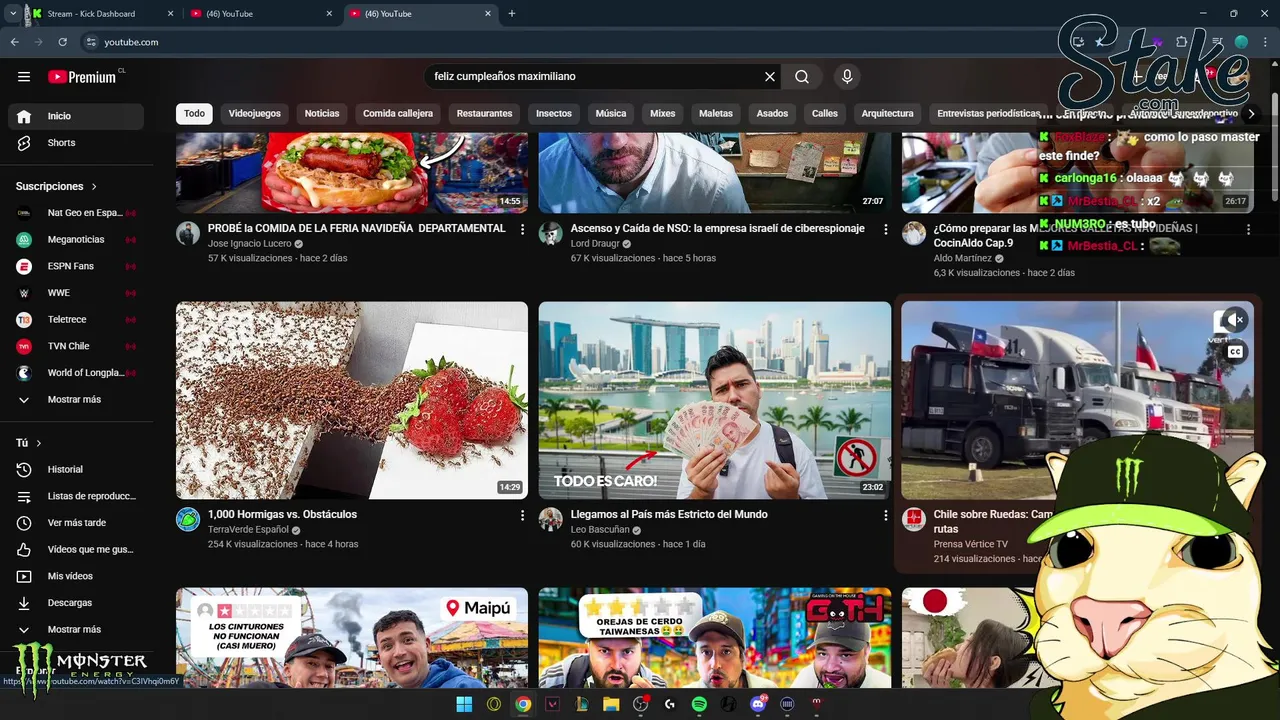Open the Suscripciones section chevron
This screenshot has height=720, width=1280.
pyautogui.click(x=95, y=187)
